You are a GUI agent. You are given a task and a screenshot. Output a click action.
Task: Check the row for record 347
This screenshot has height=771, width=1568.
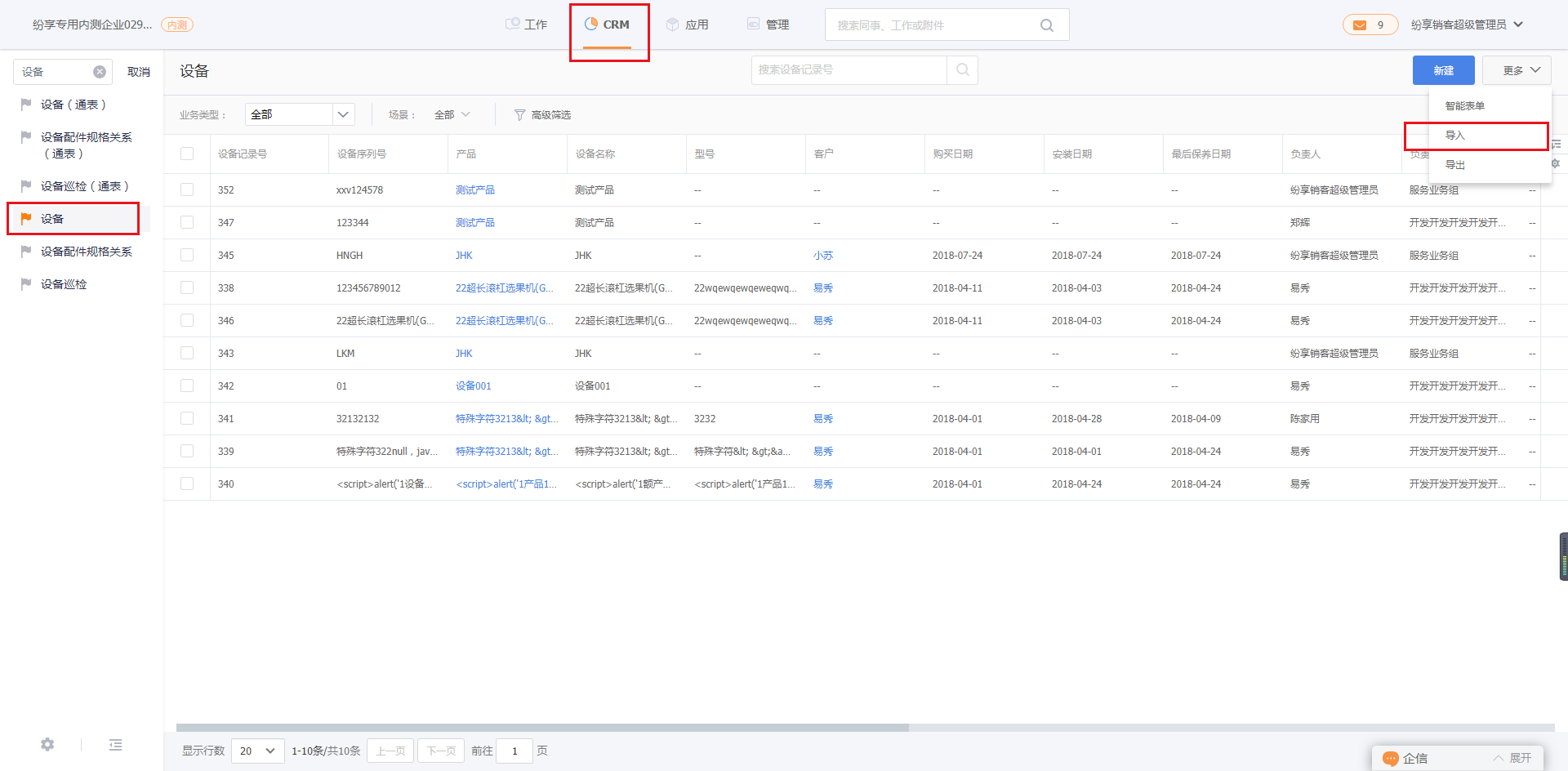point(187,222)
